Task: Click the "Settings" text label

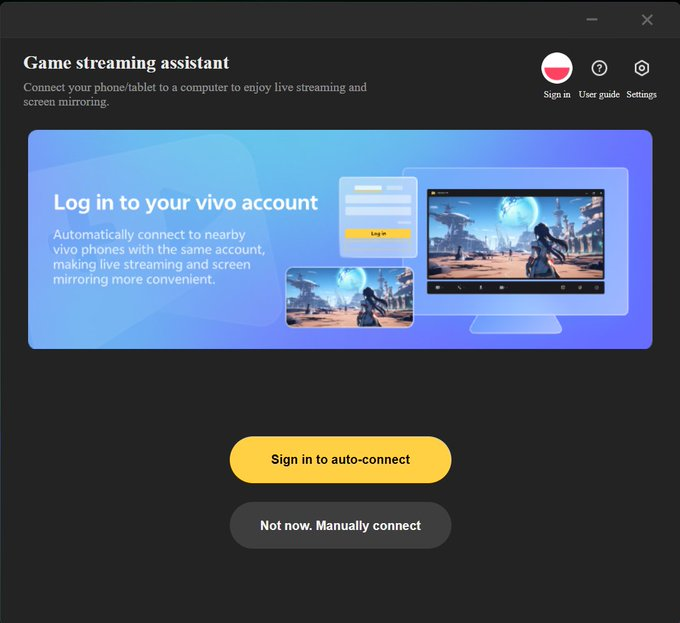Action: 641,94
